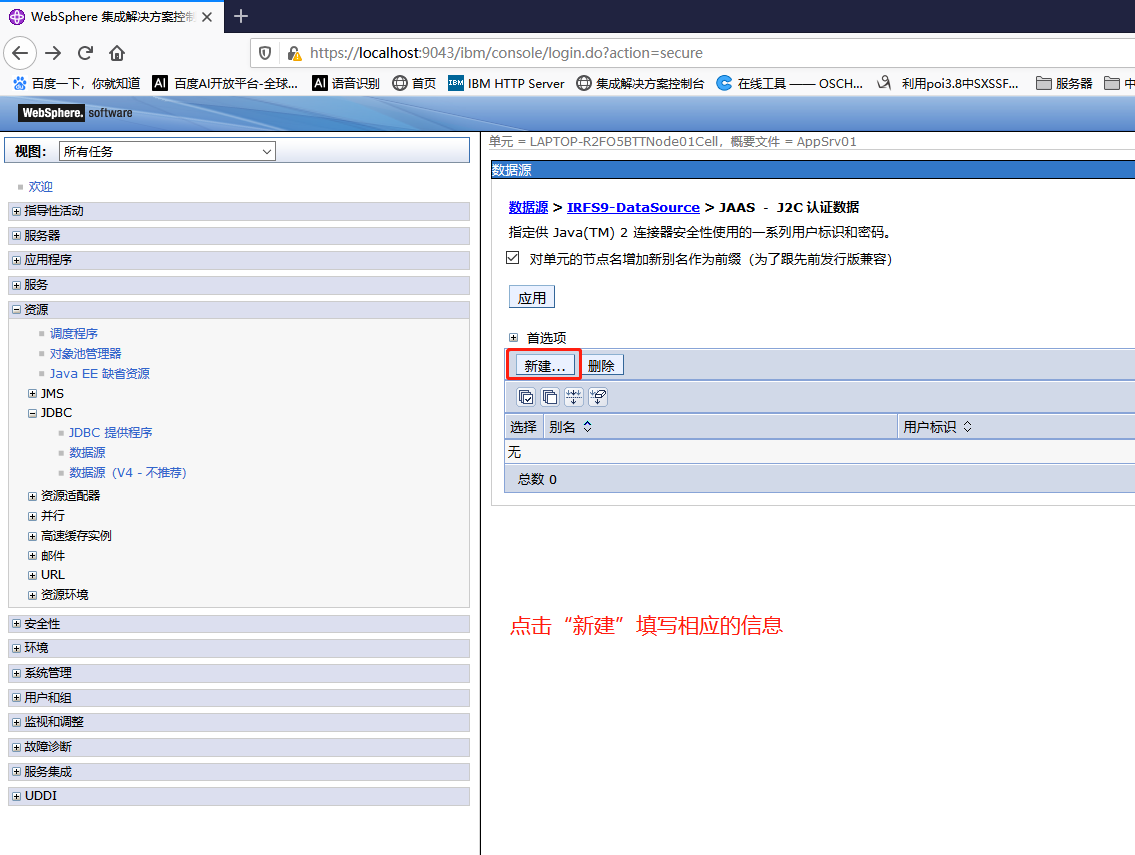Check the checkbox to prefix node name to aliases

(x=512, y=257)
